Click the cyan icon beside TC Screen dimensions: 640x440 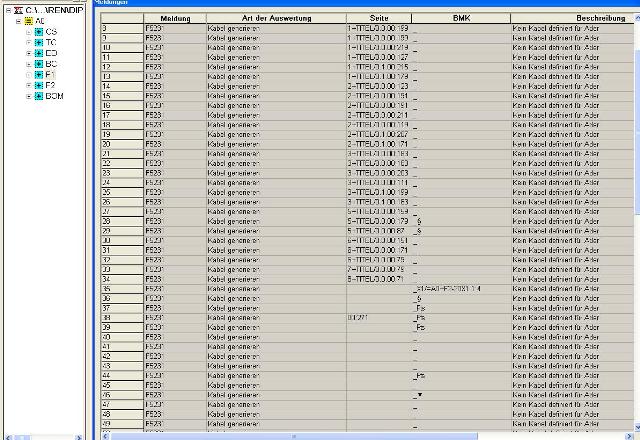pos(39,42)
